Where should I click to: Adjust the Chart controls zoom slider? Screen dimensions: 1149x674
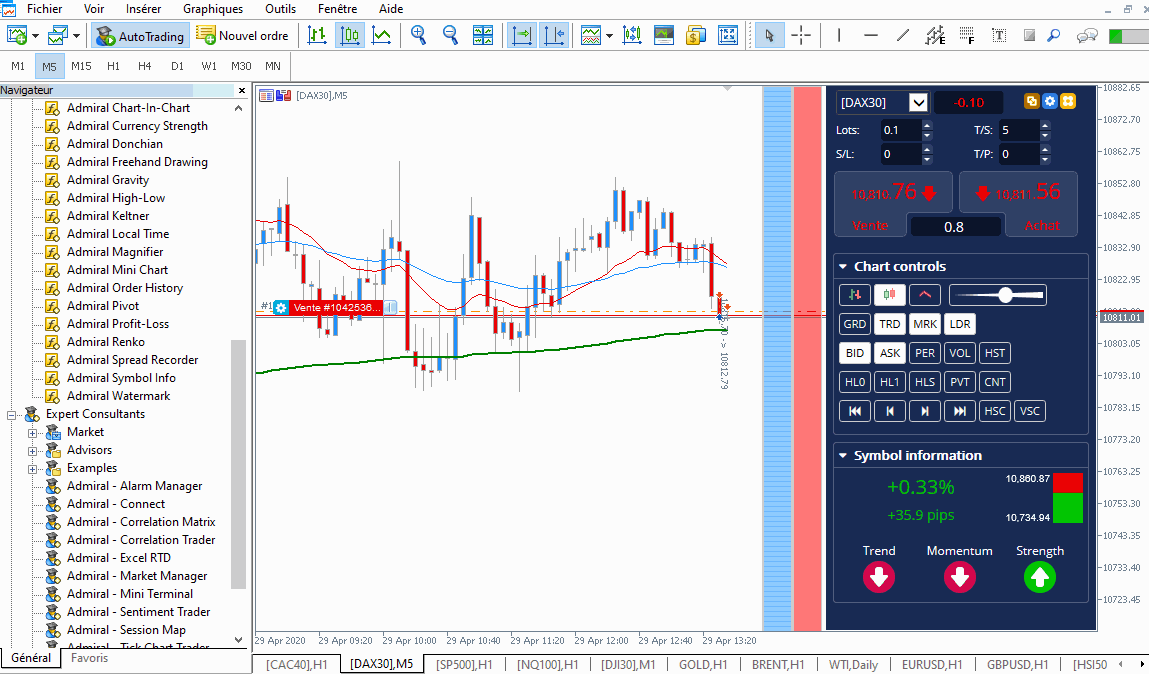(x=1004, y=295)
